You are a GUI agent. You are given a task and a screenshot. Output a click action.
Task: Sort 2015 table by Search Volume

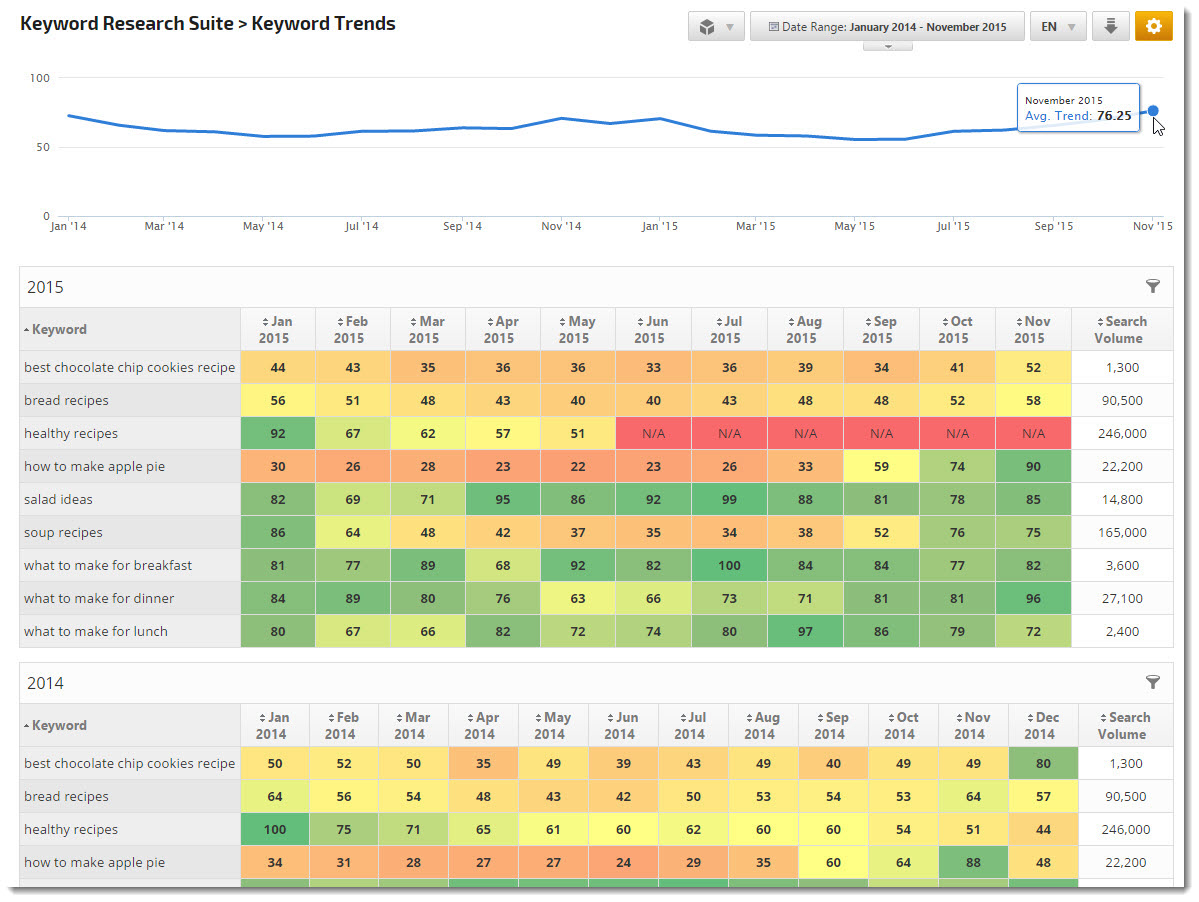(1121, 329)
